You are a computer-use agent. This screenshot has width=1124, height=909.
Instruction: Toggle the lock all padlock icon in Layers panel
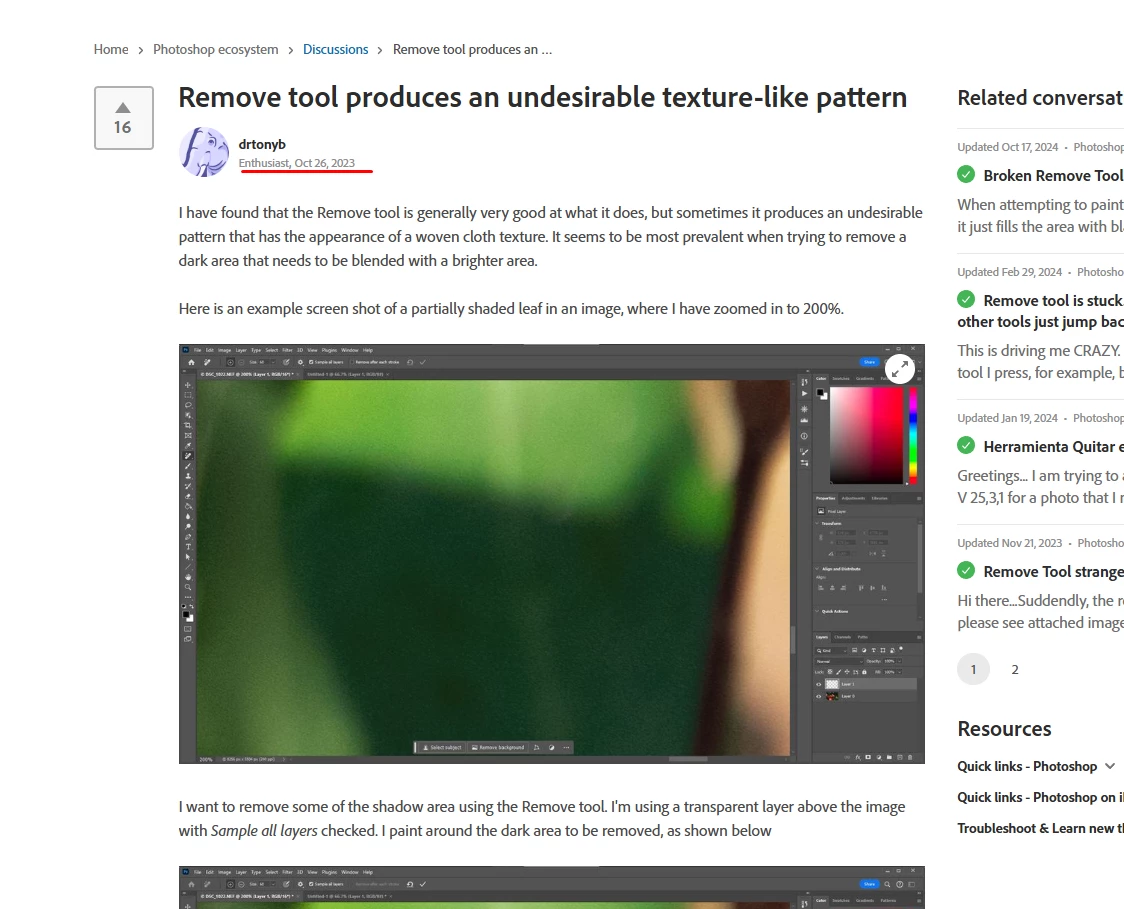[x=865, y=672]
